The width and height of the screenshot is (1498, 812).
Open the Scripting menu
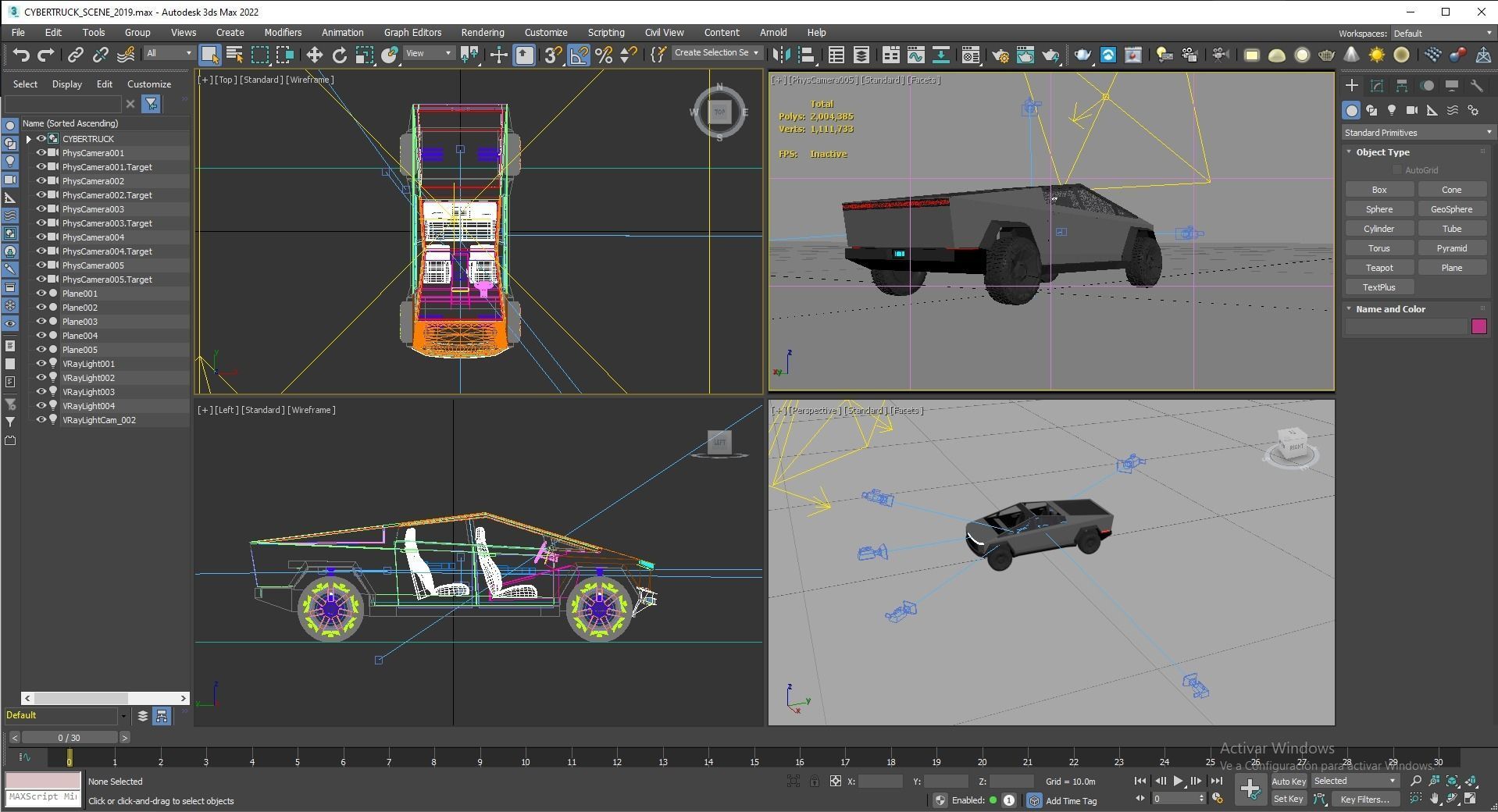click(x=606, y=33)
